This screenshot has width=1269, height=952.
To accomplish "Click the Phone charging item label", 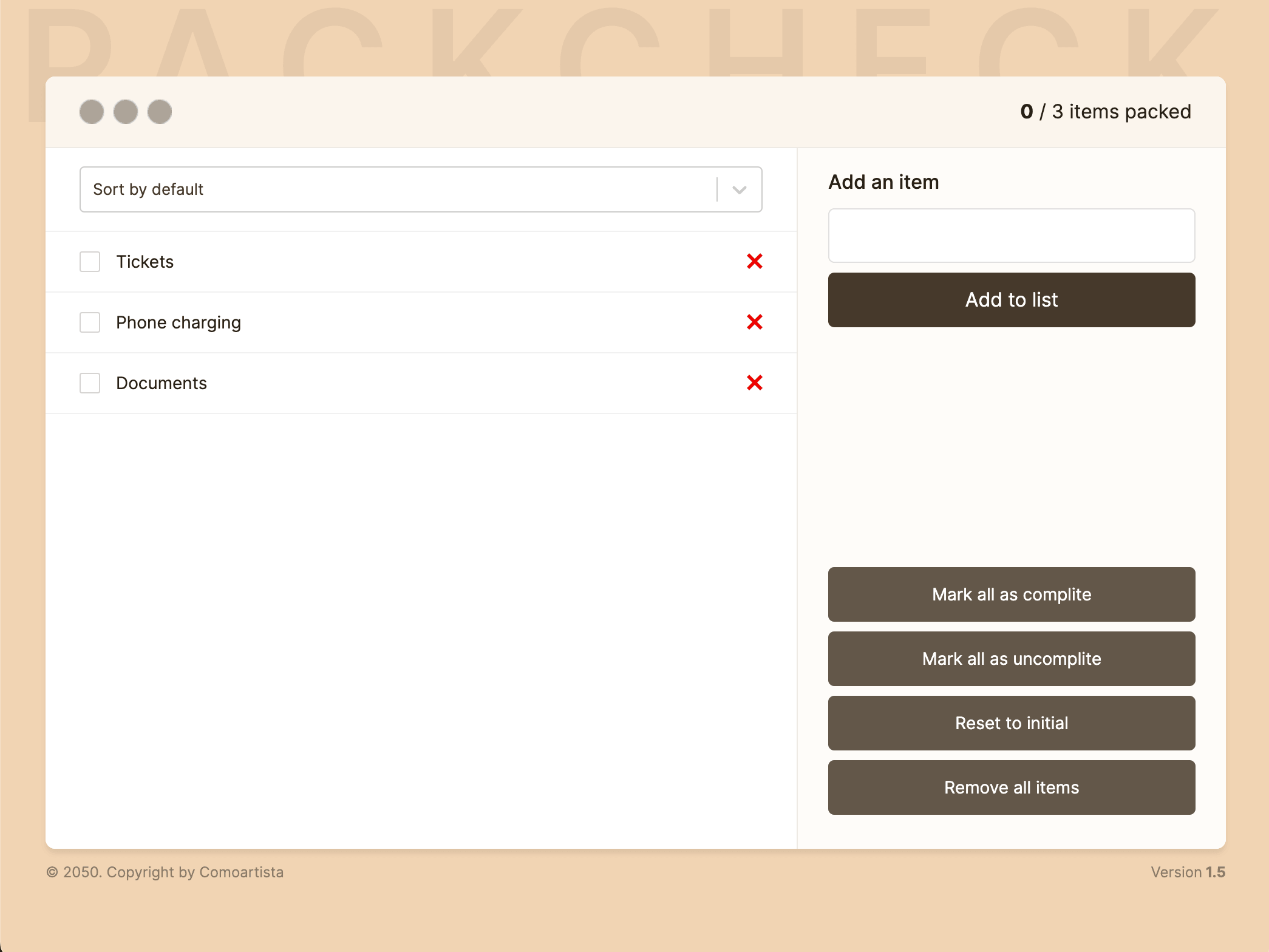I will click(x=179, y=322).
